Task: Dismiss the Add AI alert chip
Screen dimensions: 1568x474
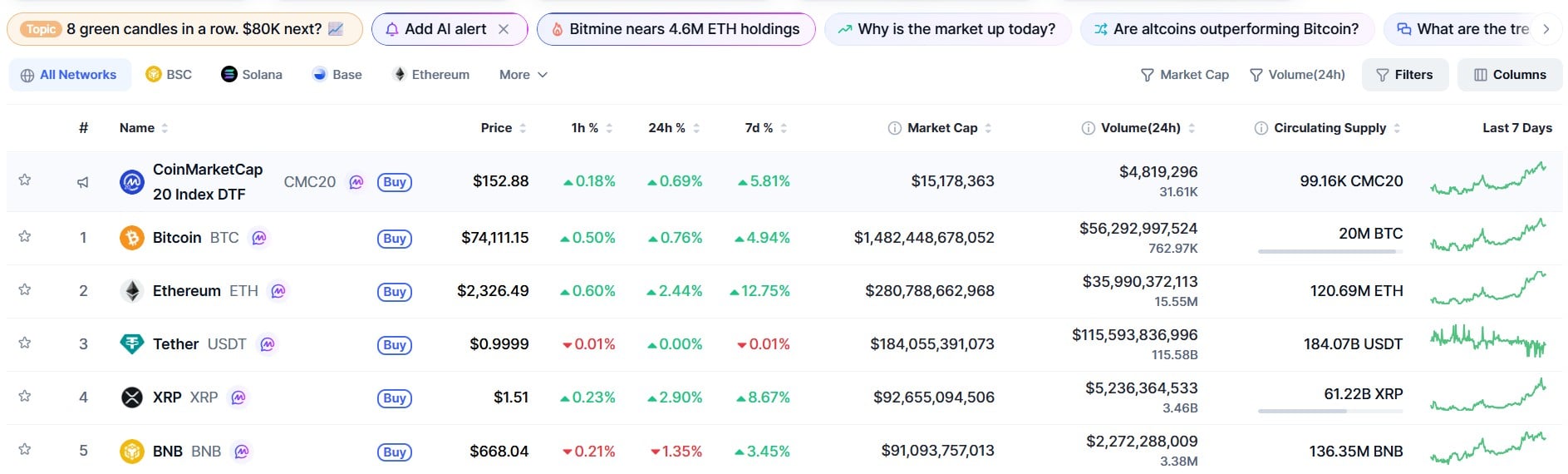Action: coord(504,29)
